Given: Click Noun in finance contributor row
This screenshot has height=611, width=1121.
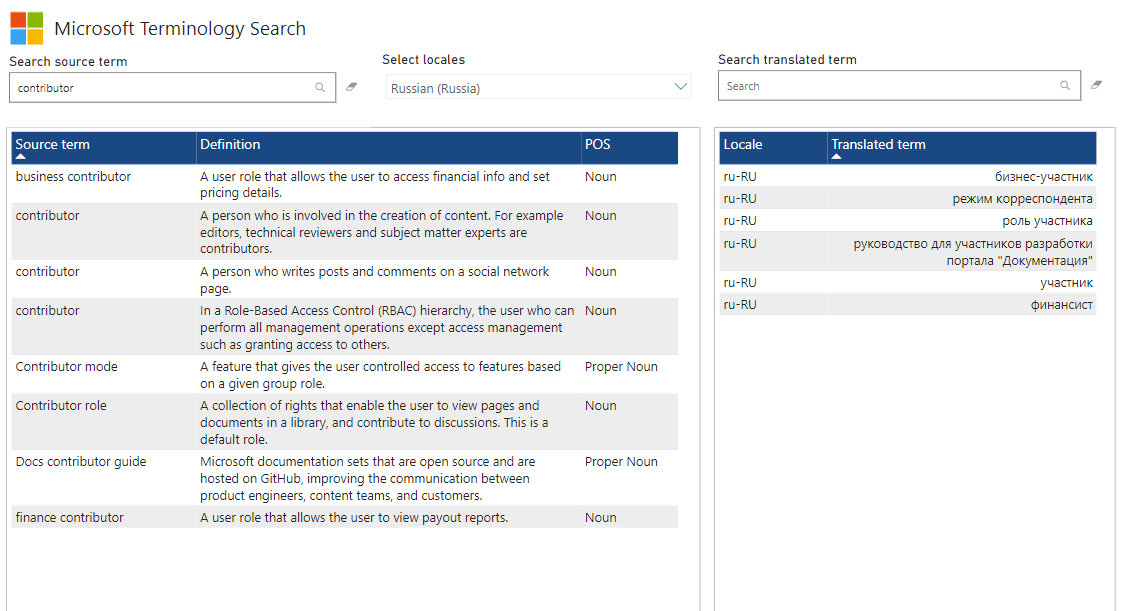Looking at the screenshot, I should coord(601,517).
